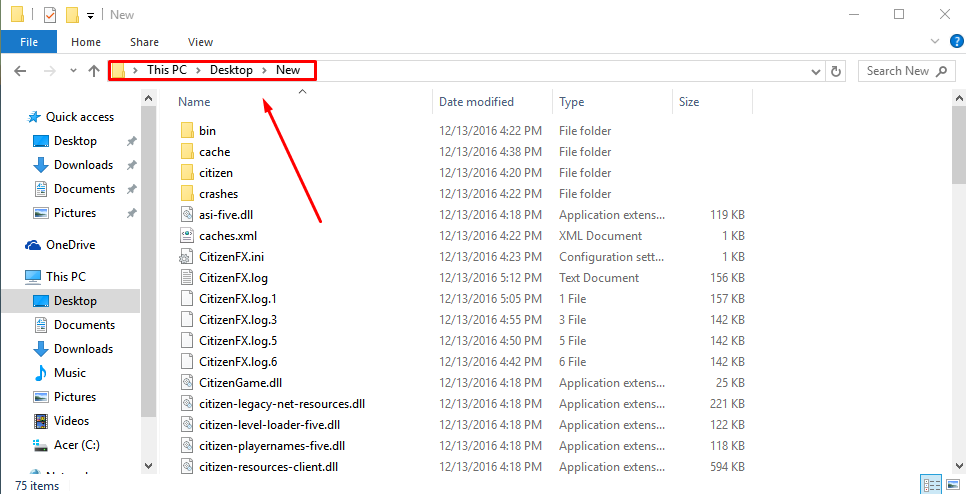Expand the chevron after Desktop in address bar
The height and width of the screenshot is (494, 966).
click(264, 70)
